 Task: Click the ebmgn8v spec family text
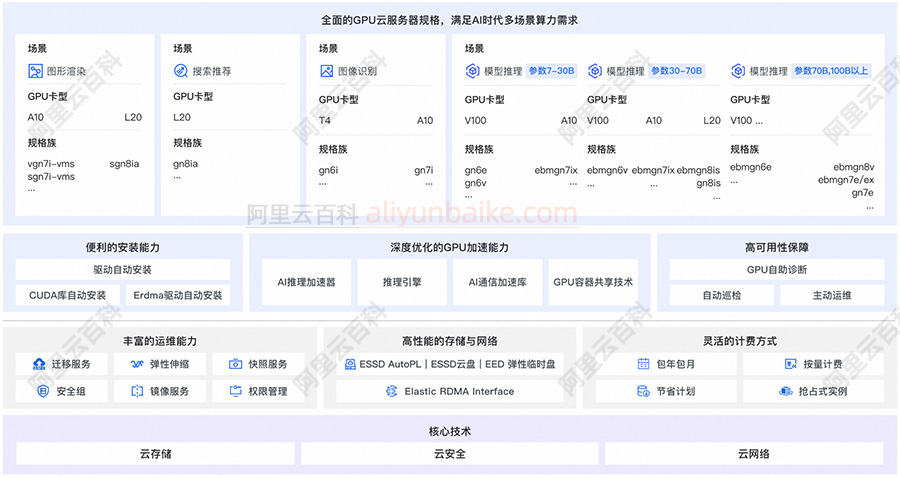[x=854, y=168]
